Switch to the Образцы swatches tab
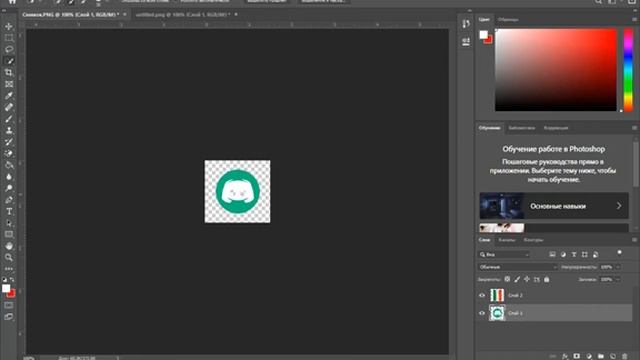Viewport: 640px width, 360px height. [x=508, y=19]
